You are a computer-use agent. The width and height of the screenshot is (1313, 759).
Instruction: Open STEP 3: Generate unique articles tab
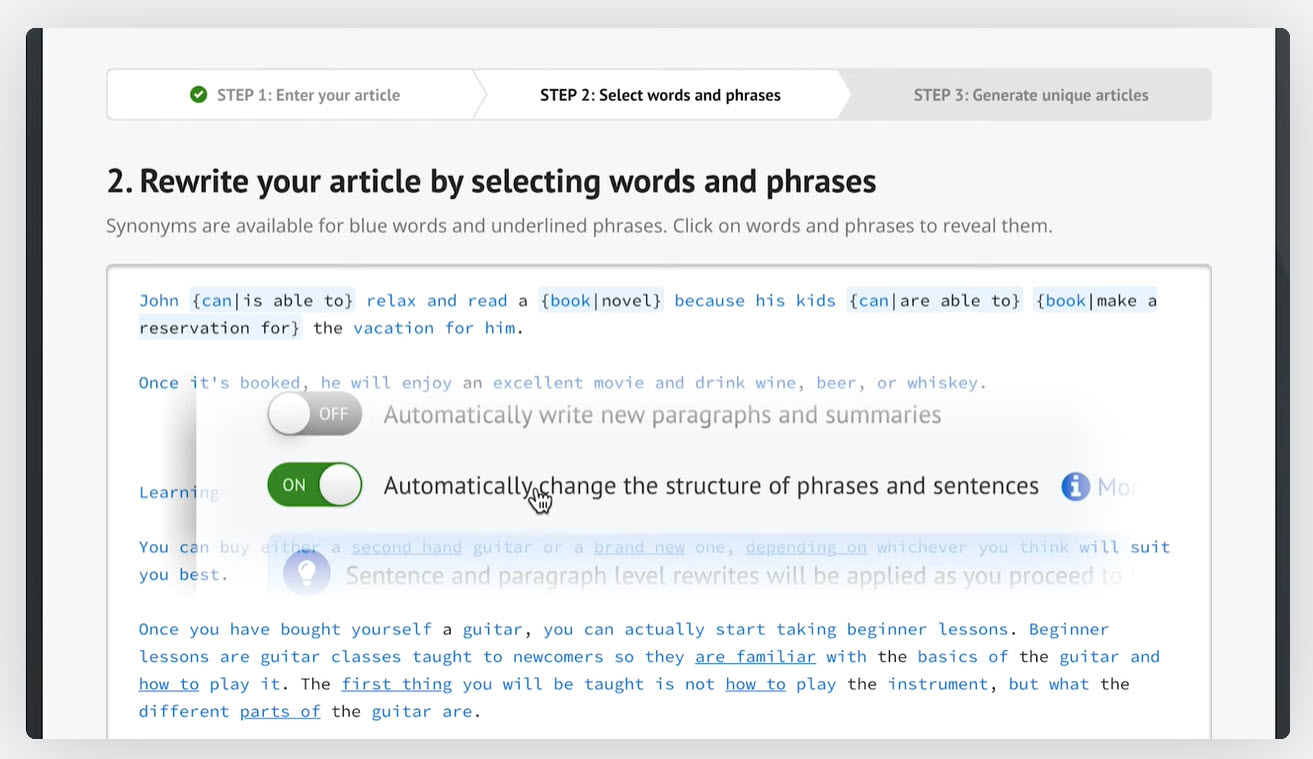1031,95
